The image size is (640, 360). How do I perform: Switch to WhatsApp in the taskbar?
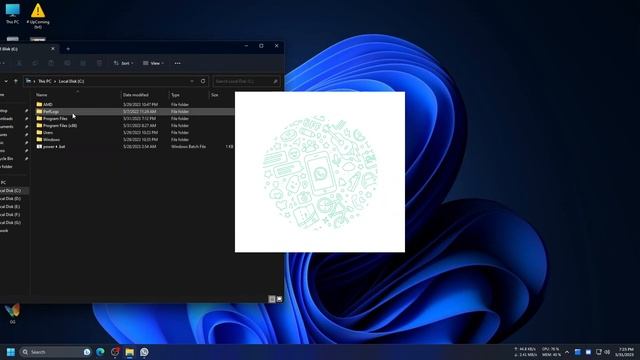144,352
